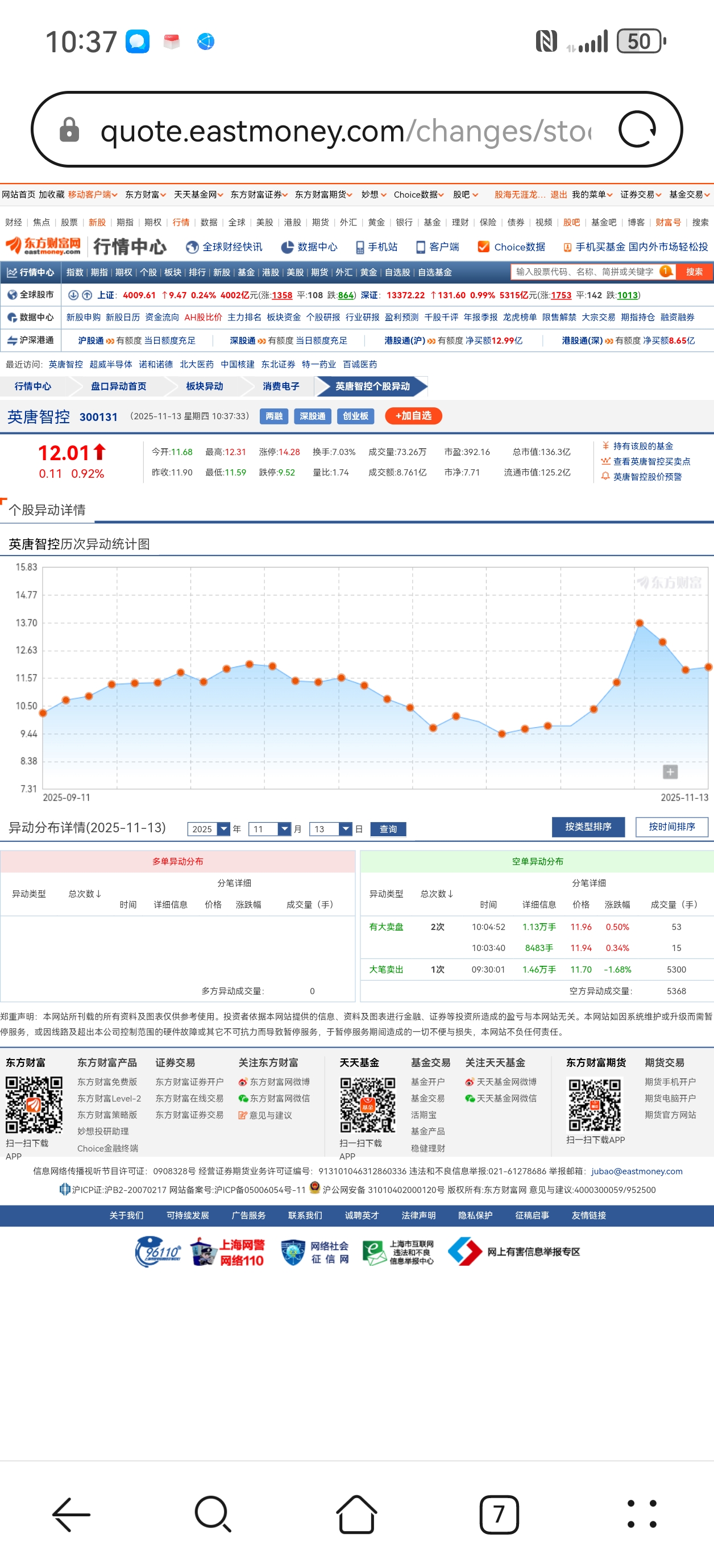Click jubao@eastmoney.com email link
The image size is (714, 1568).
click(637, 1171)
